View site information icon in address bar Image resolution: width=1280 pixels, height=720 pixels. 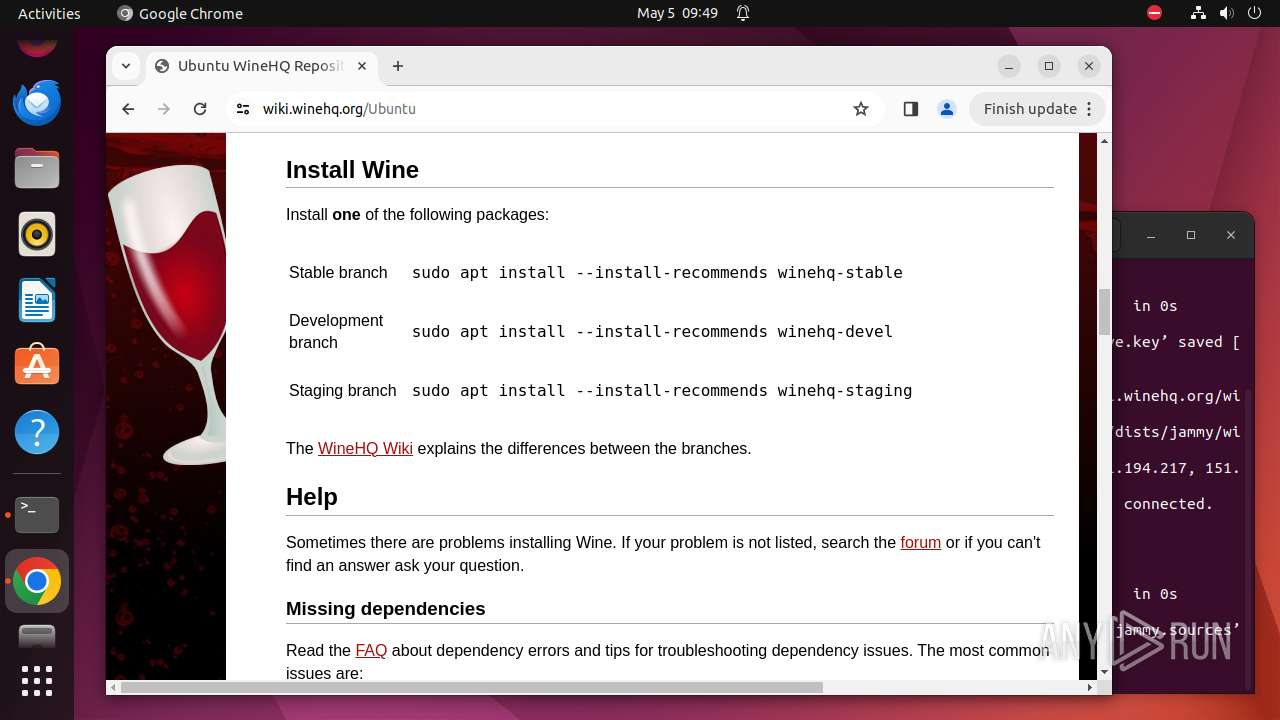click(x=243, y=109)
